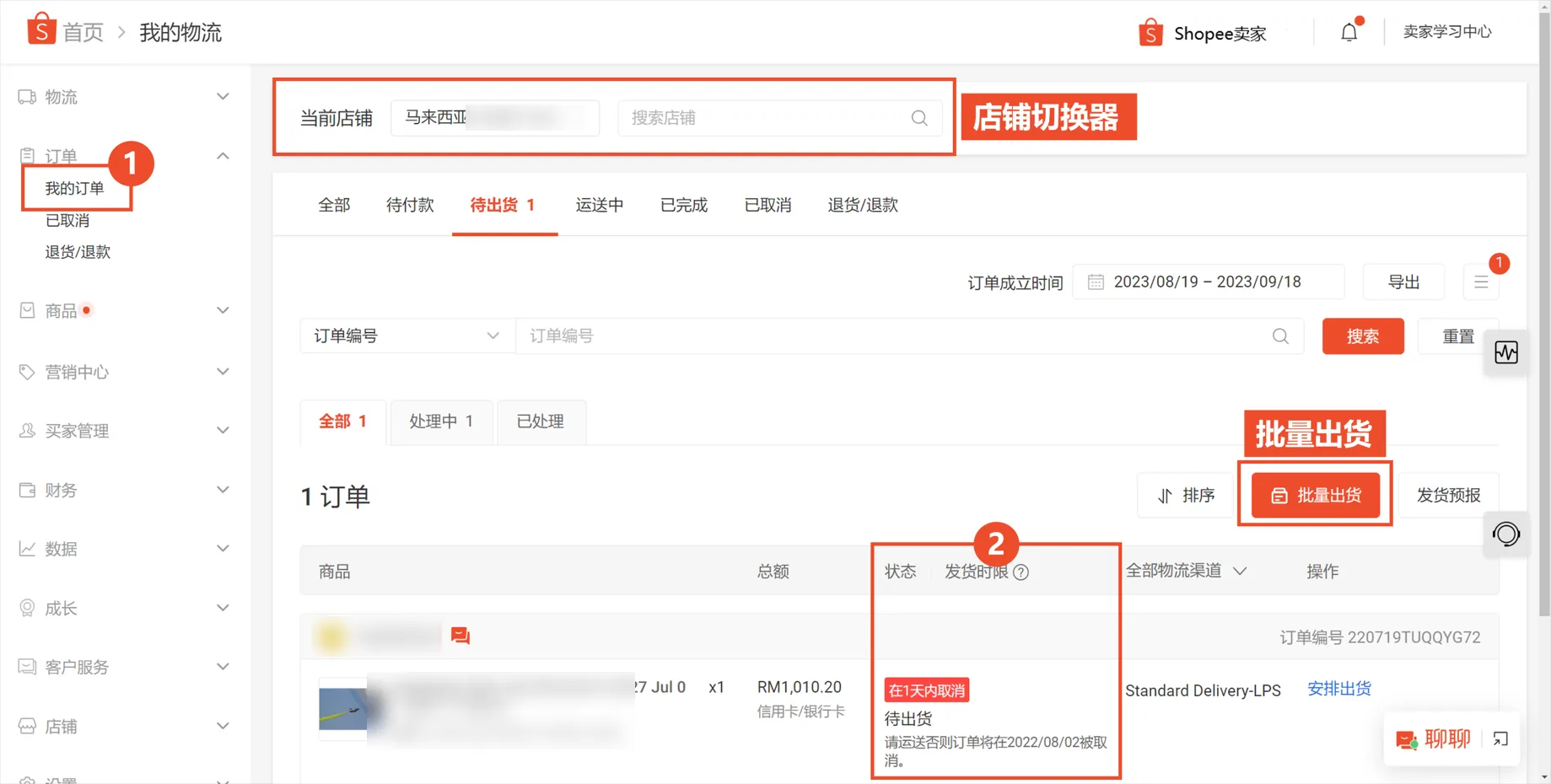Open the 订单编号 filter dropdown
The height and width of the screenshot is (784, 1551).
tap(407, 336)
